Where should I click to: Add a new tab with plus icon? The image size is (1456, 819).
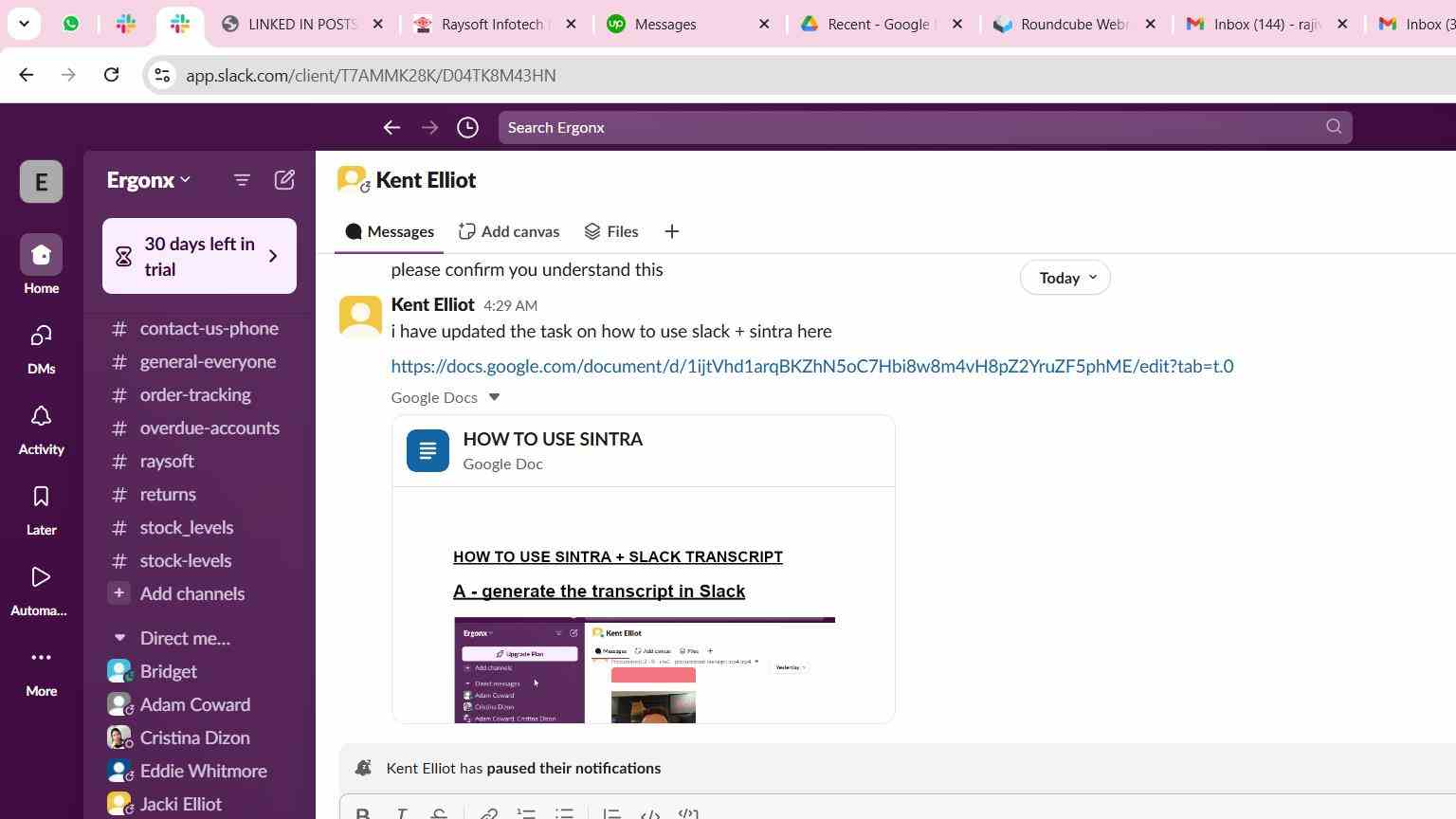coord(672,231)
